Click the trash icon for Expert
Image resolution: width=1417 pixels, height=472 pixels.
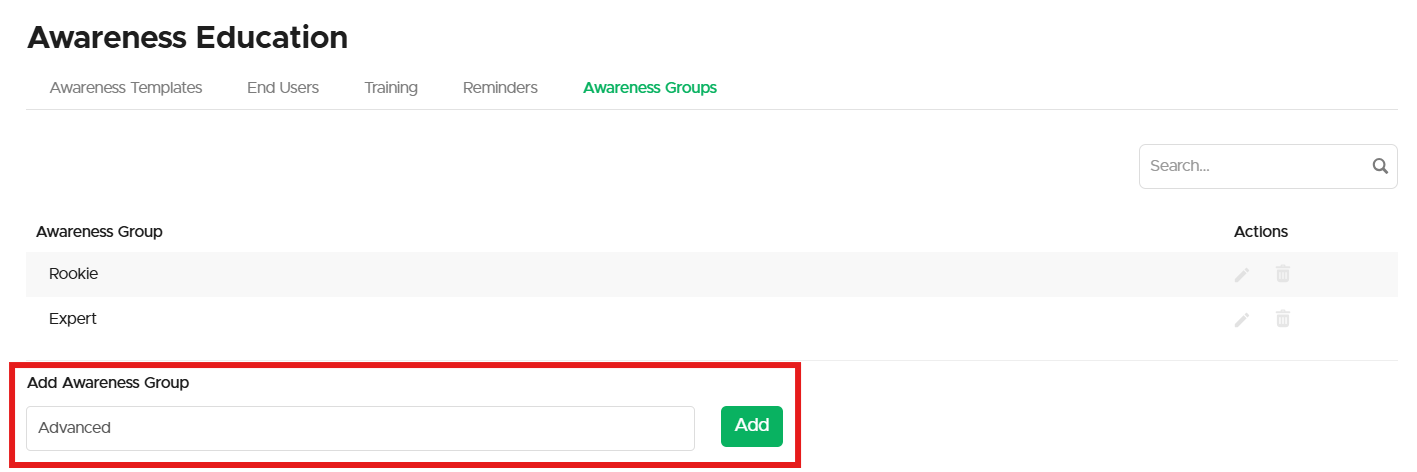click(1283, 319)
